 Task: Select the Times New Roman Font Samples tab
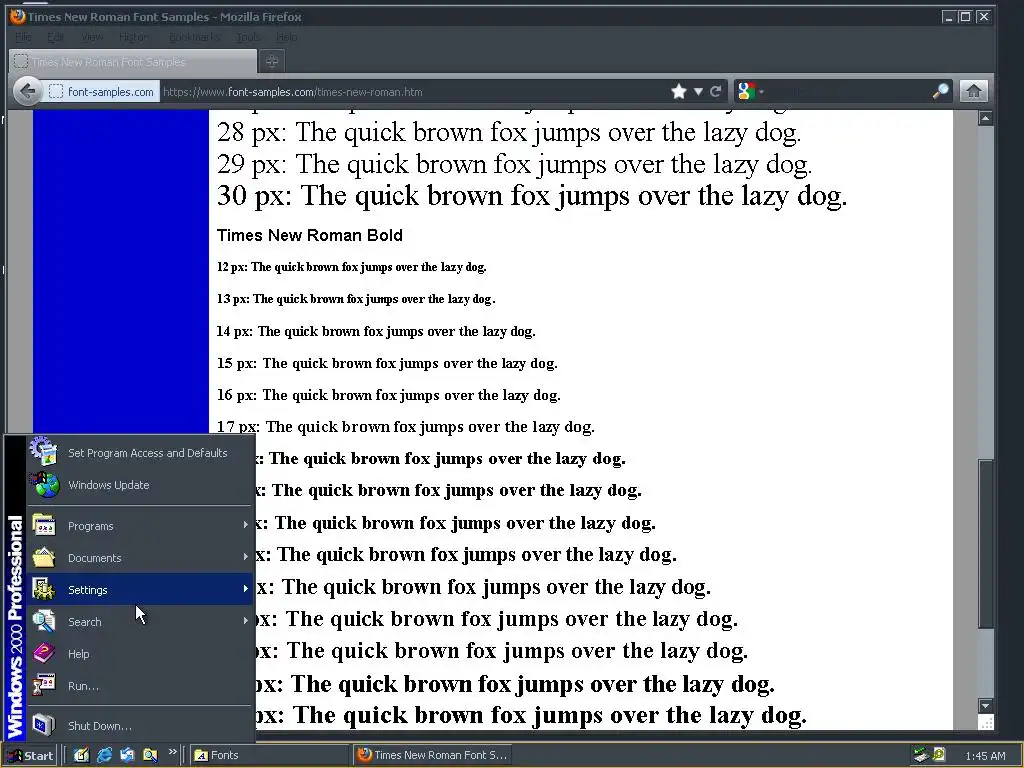pos(133,61)
